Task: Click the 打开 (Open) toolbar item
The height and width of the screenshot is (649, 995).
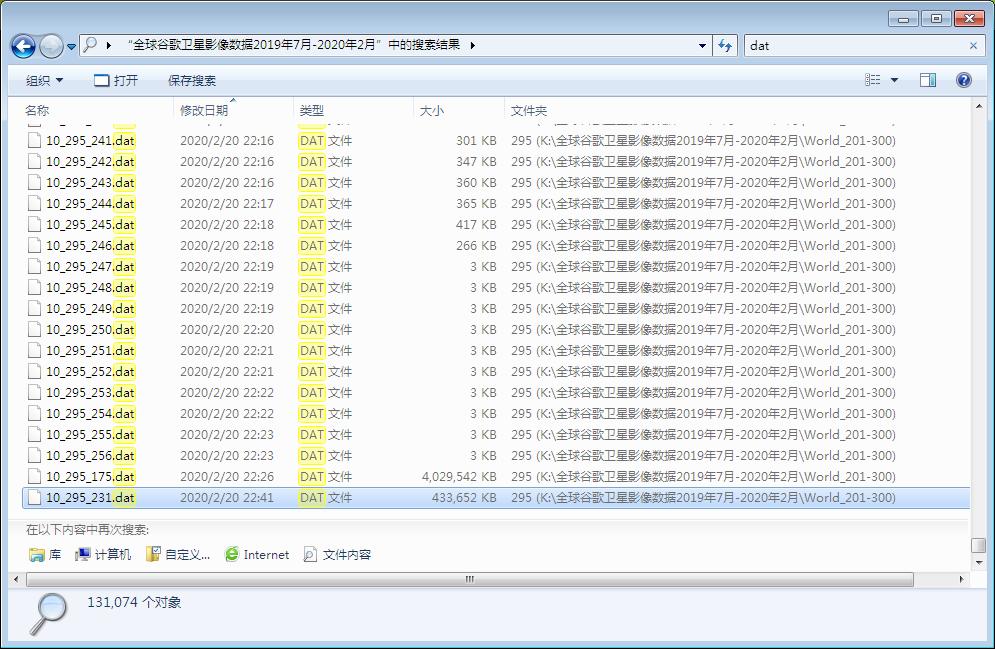Action: point(116,80)
